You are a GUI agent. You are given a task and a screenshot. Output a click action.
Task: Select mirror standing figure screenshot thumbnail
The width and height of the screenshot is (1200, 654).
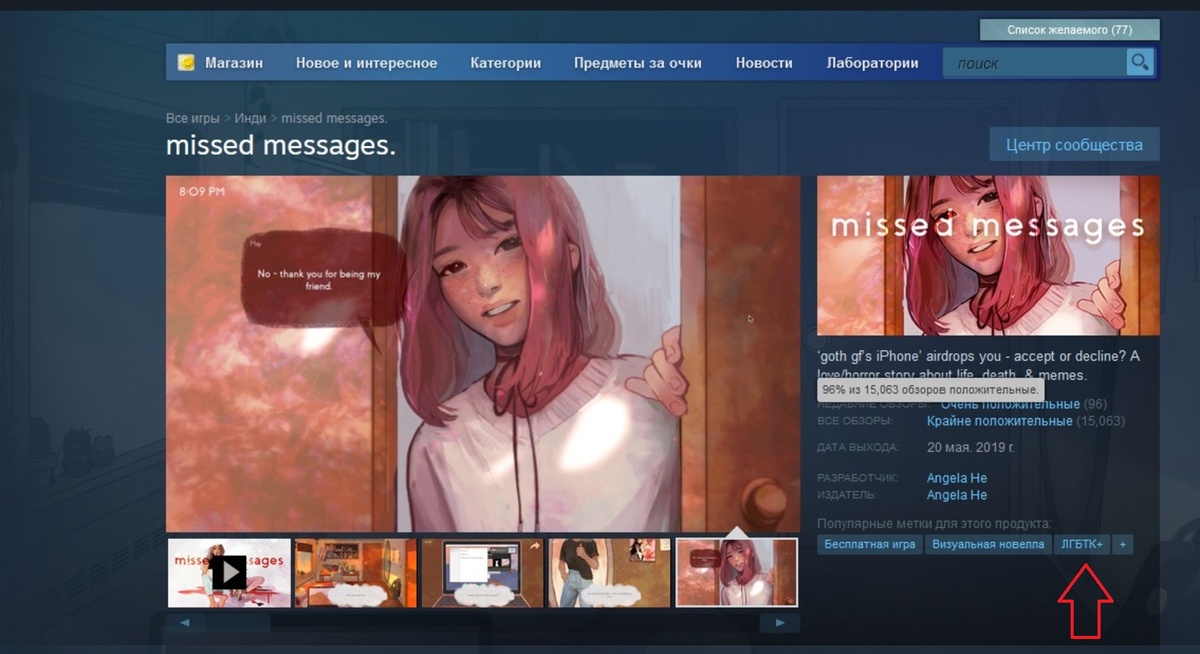(x=610, y=573)
